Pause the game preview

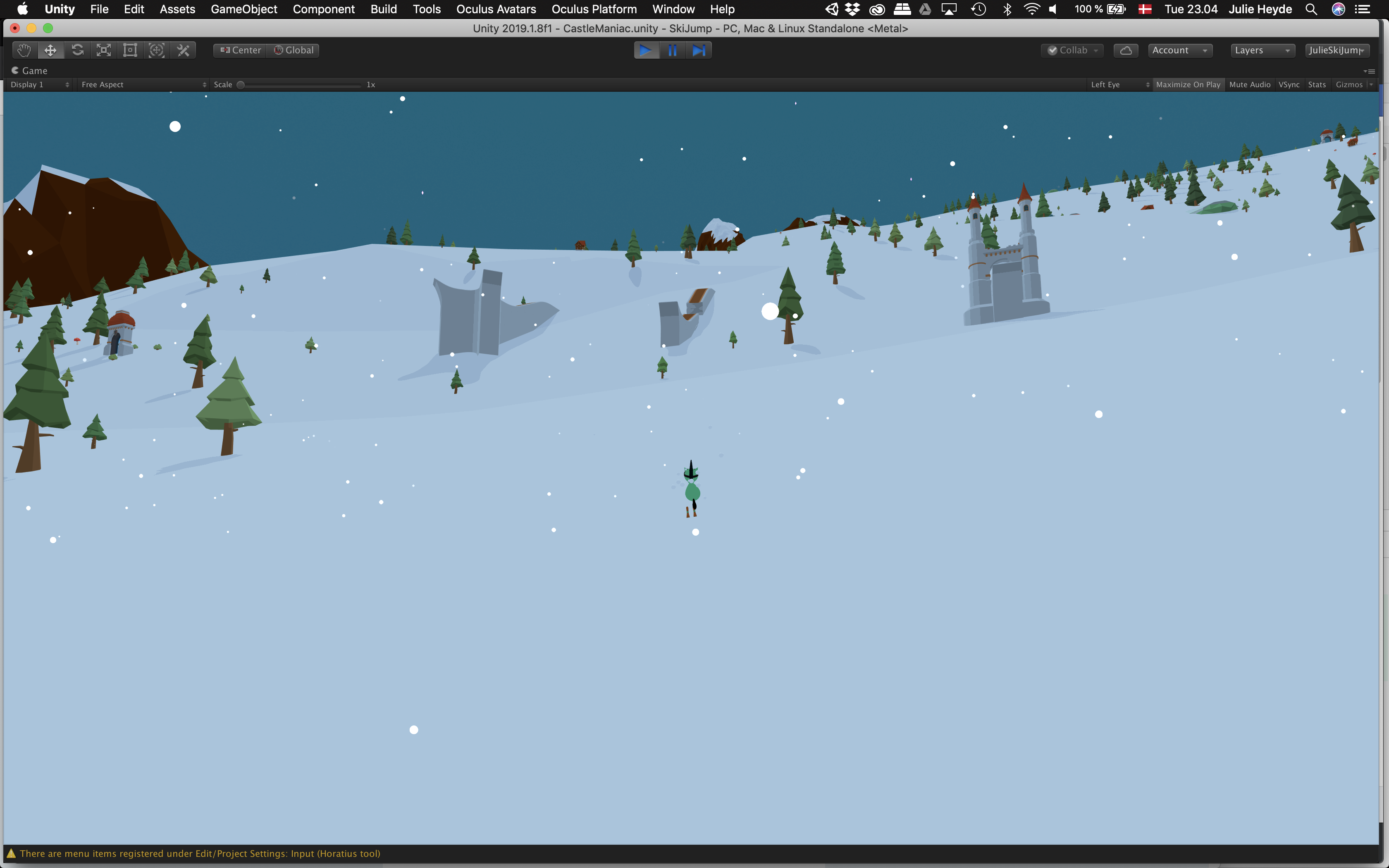click(672, 50)
